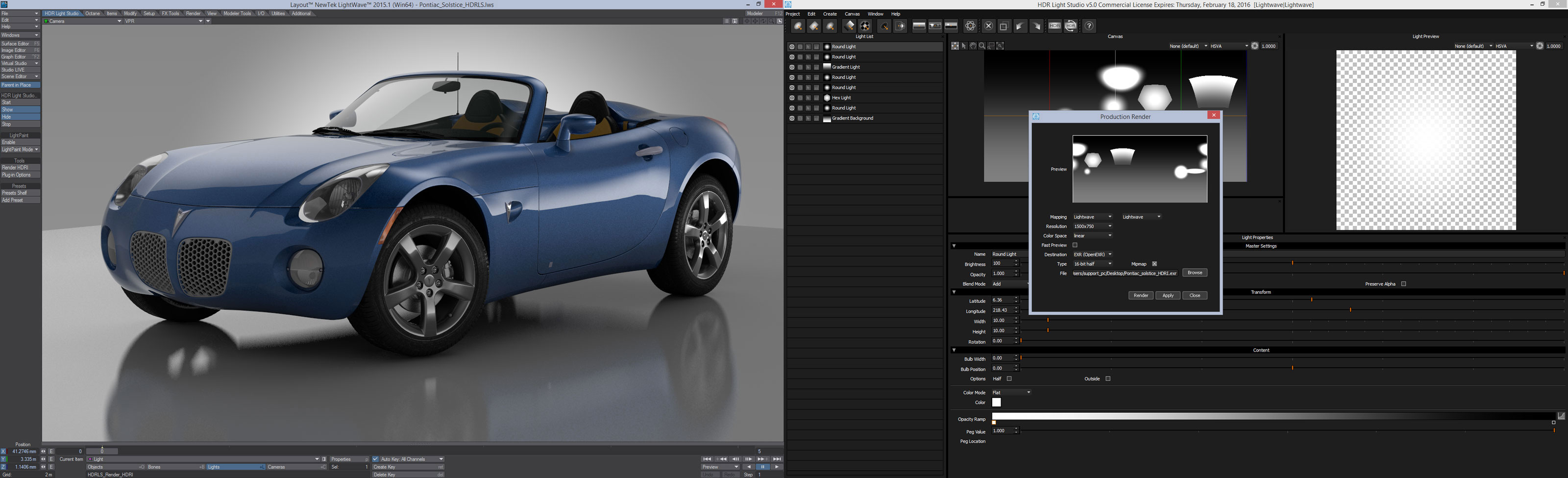The width and height of the screenshot is (1568, 478).
Task: Open help with question mark icon
Action: 1089,26
